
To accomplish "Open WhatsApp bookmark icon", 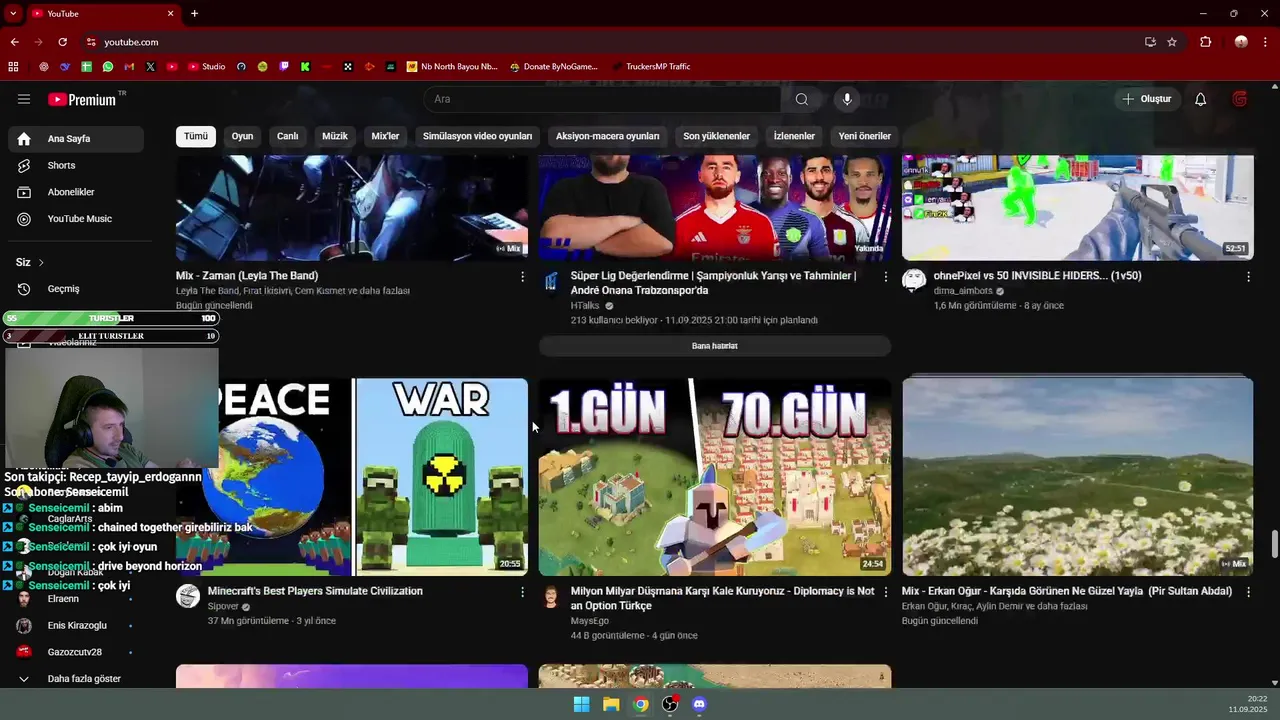I will tap(108, 67).
